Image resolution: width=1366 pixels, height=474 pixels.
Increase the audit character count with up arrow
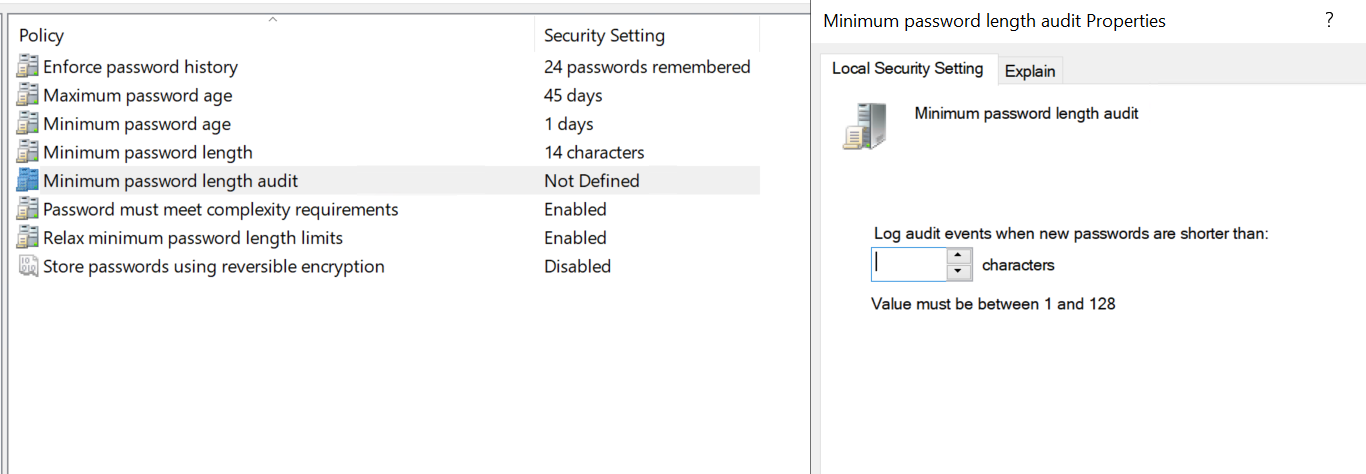(x=959, y=257)
